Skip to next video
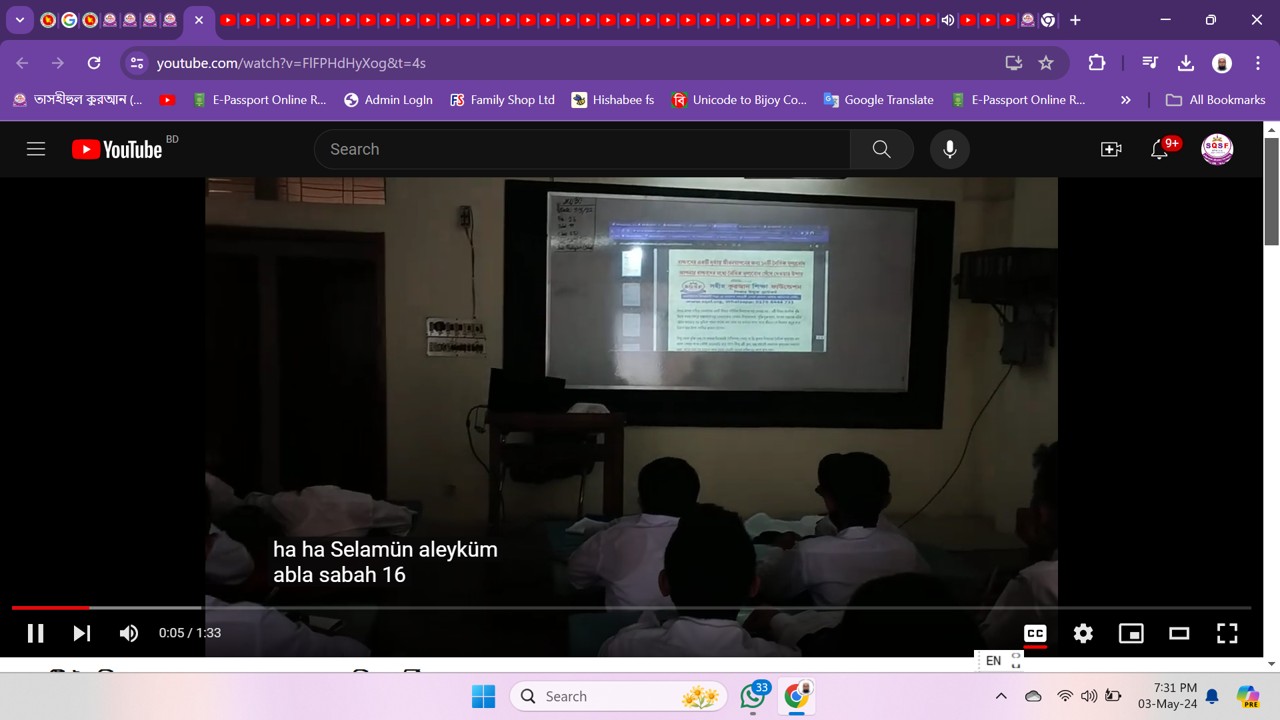 pos(82,633)
